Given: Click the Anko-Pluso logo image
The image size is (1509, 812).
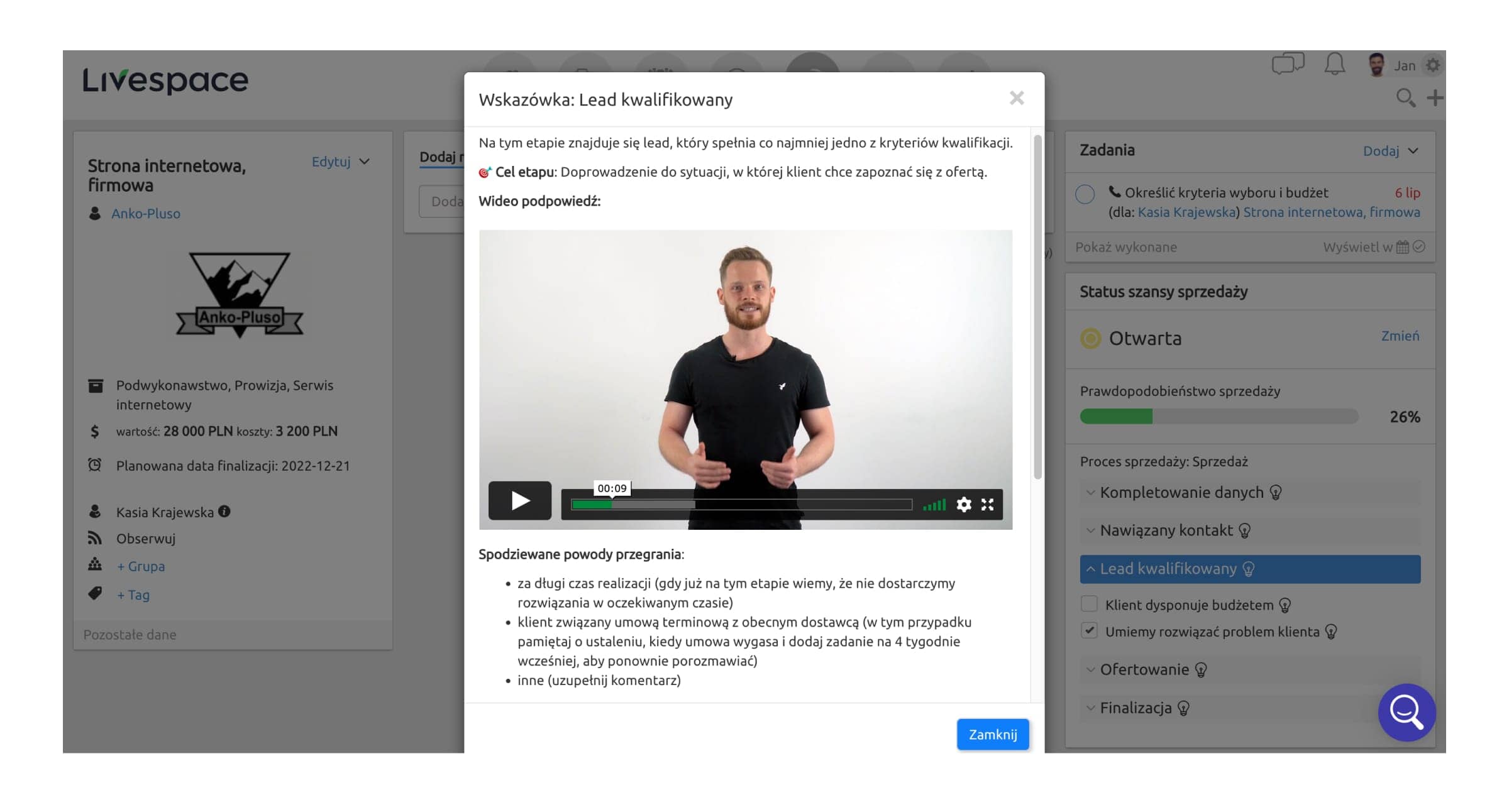Looking at the screenshot, I should click(x=239, y=294).
